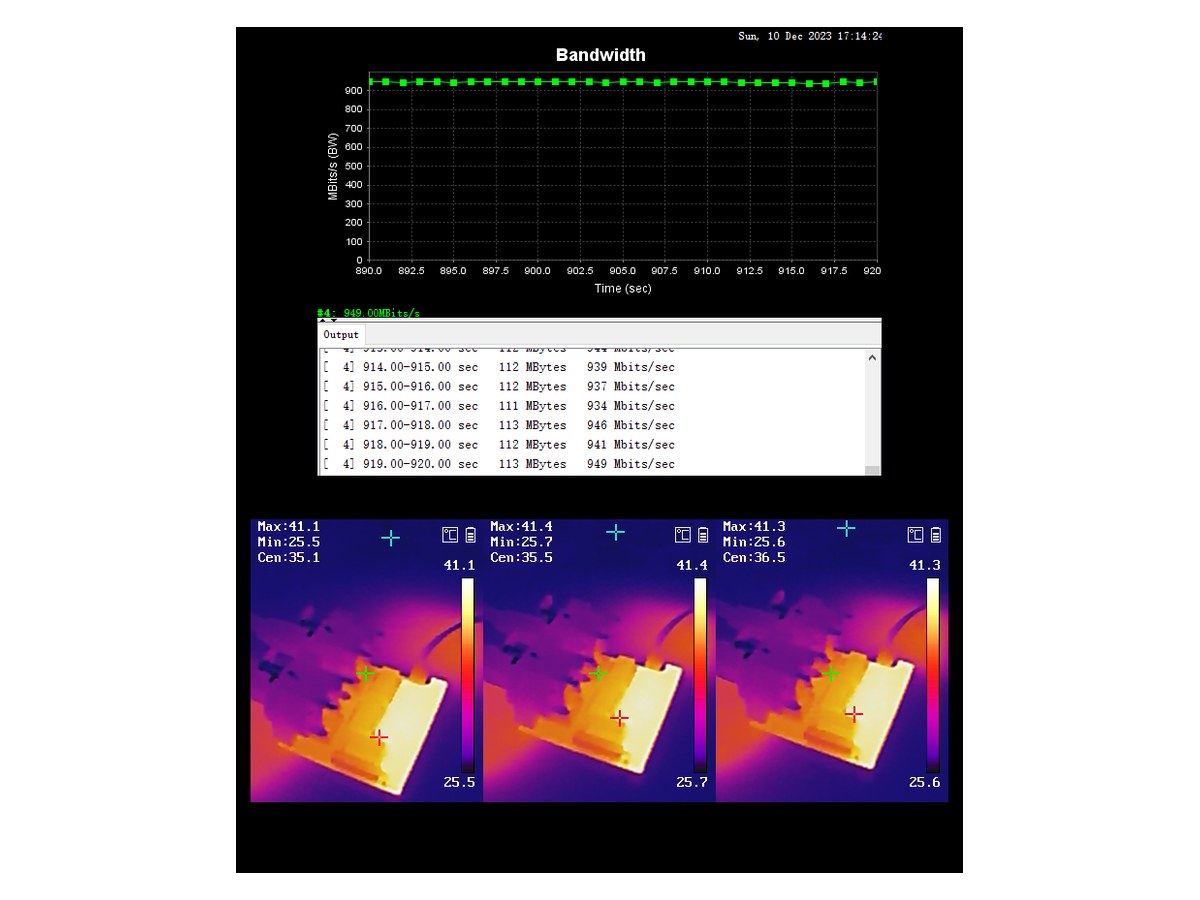
Task: Click the 905.0 tick on time axis
Action: tap(623, 271)
